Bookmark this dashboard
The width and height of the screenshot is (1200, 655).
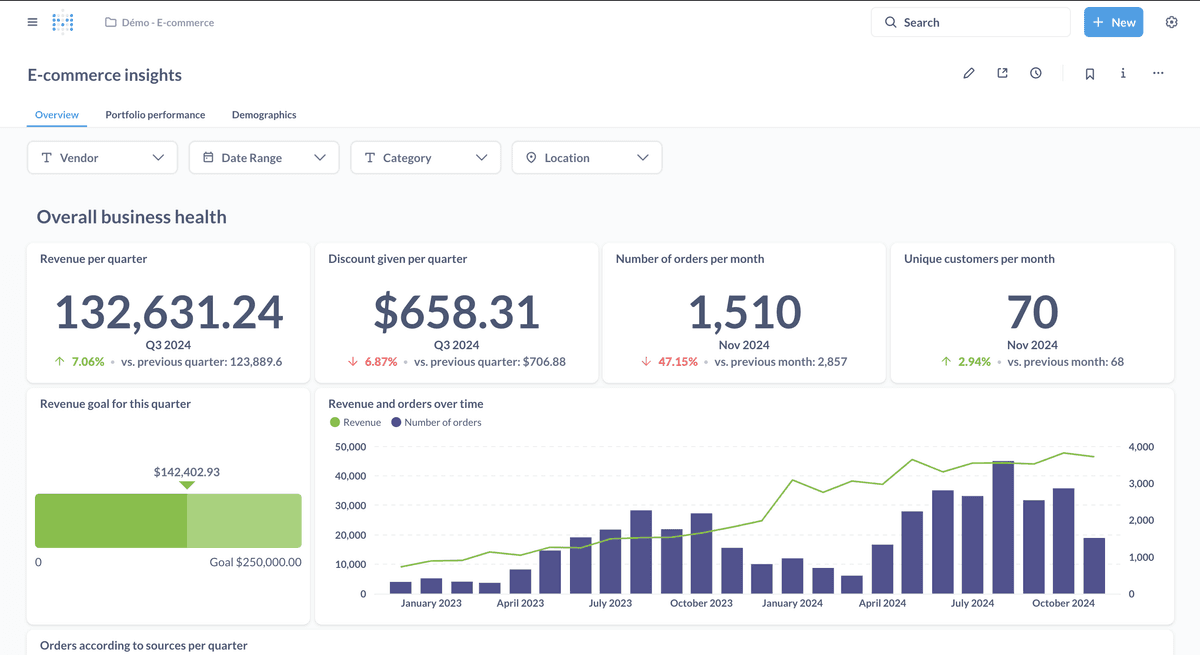click(1090, 73)
